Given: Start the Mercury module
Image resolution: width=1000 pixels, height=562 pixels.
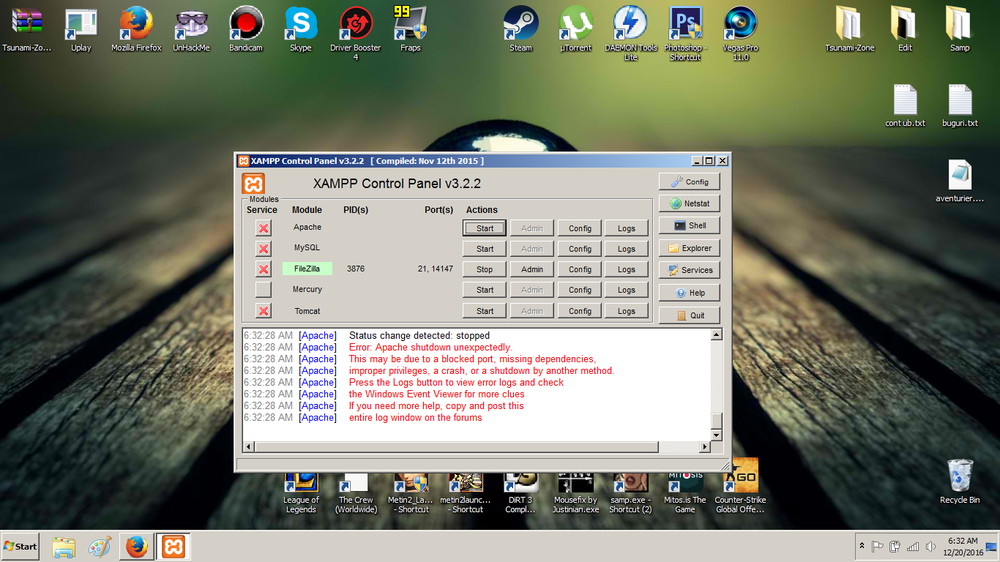Looking at the screenshot, I should pos(485,290).
